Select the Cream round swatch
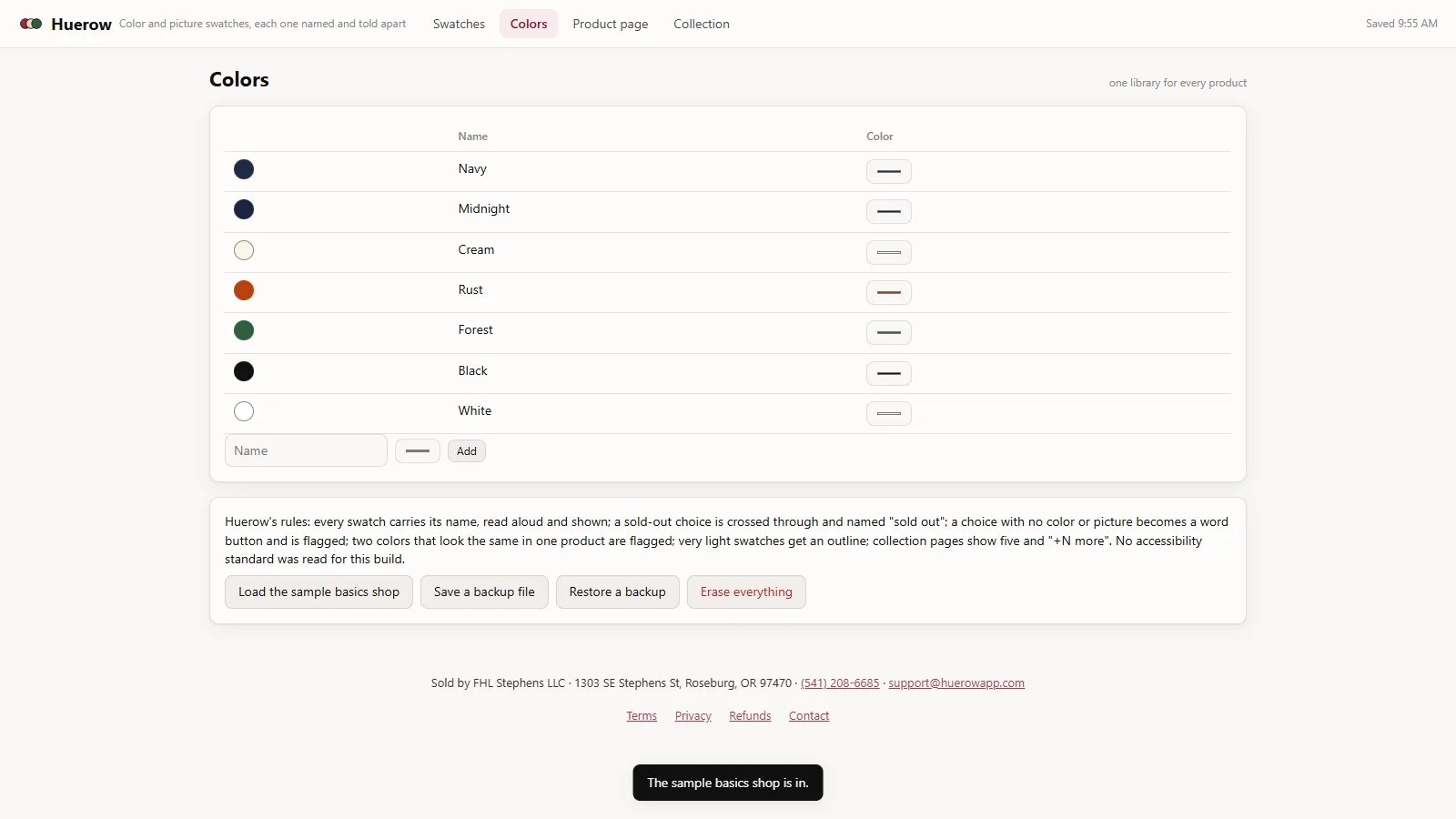This screenshot has width=1456, height=819. coord(244,250)
